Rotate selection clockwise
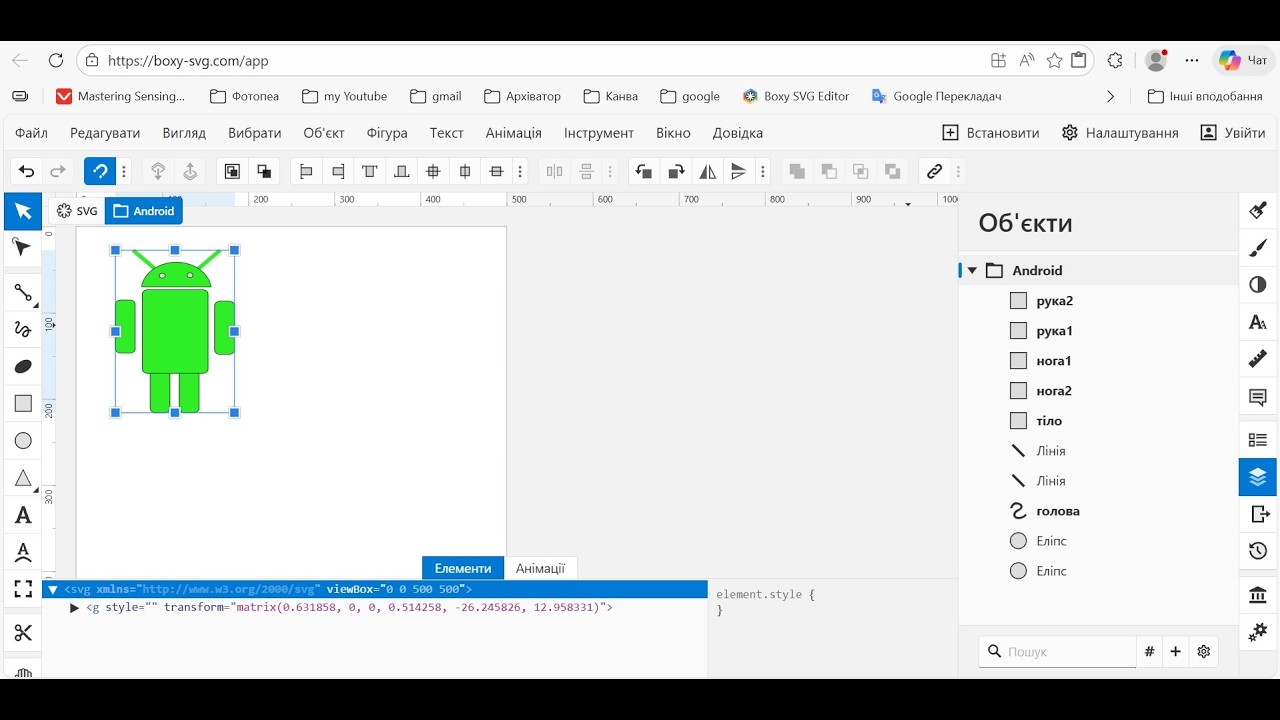This screenshot has height=720, width=1280. tap(676, 172)
